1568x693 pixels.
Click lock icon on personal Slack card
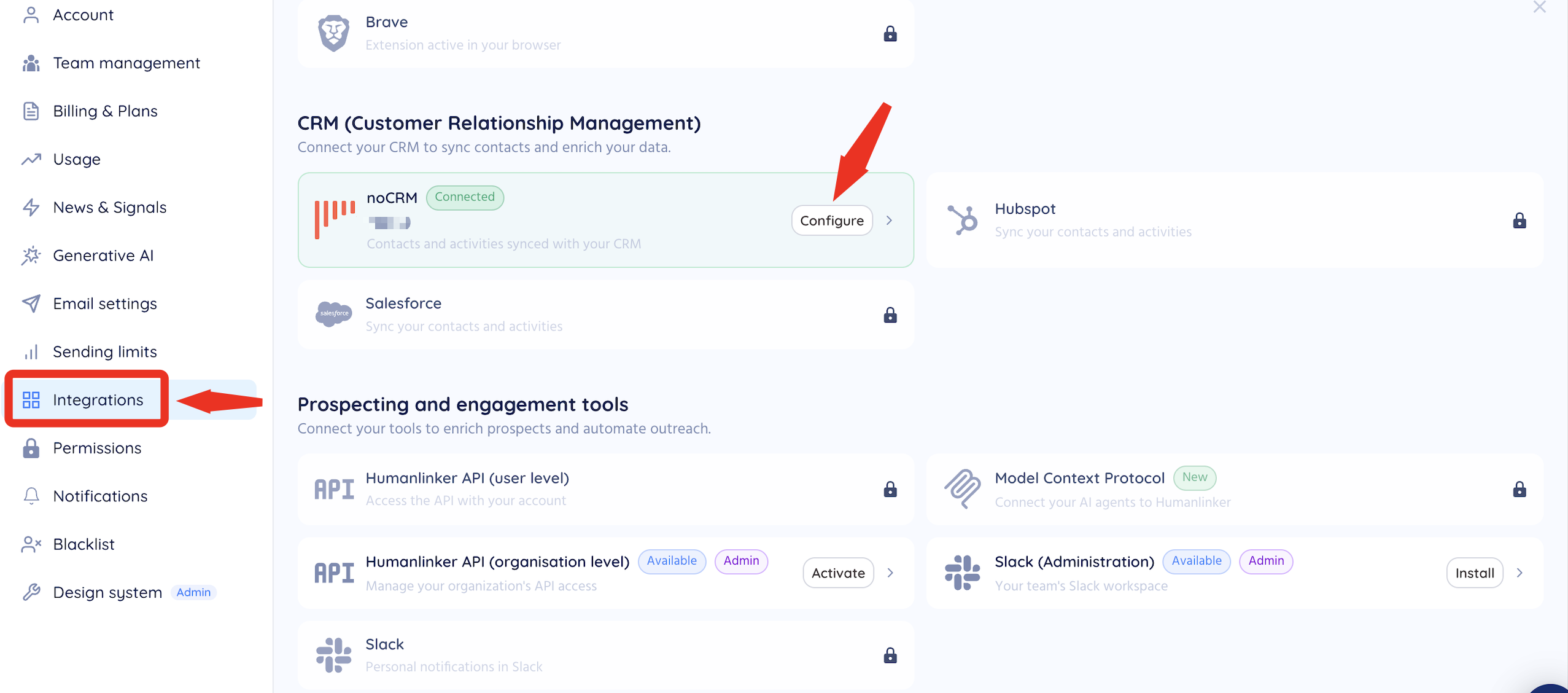click(x=890, y=656)
